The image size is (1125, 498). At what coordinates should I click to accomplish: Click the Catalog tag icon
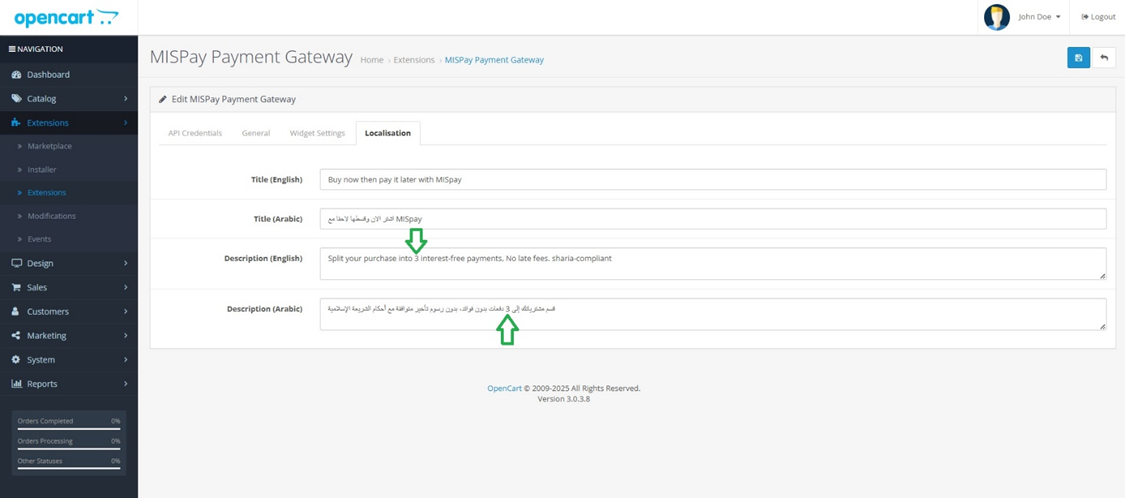[17, 98]
